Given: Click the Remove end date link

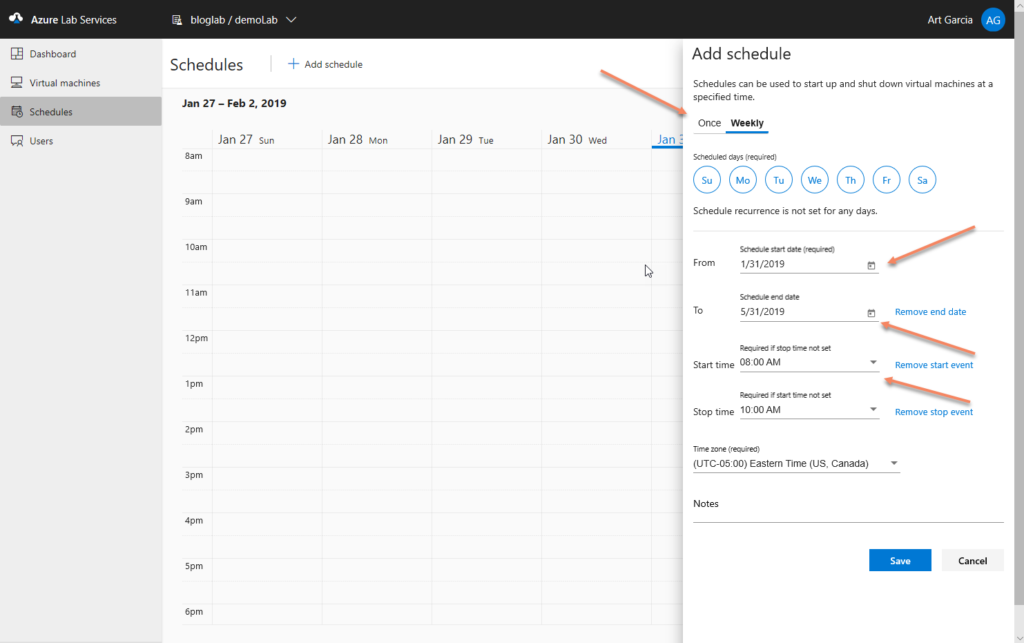Looking at the screenshot, I should tap(929, 311).
